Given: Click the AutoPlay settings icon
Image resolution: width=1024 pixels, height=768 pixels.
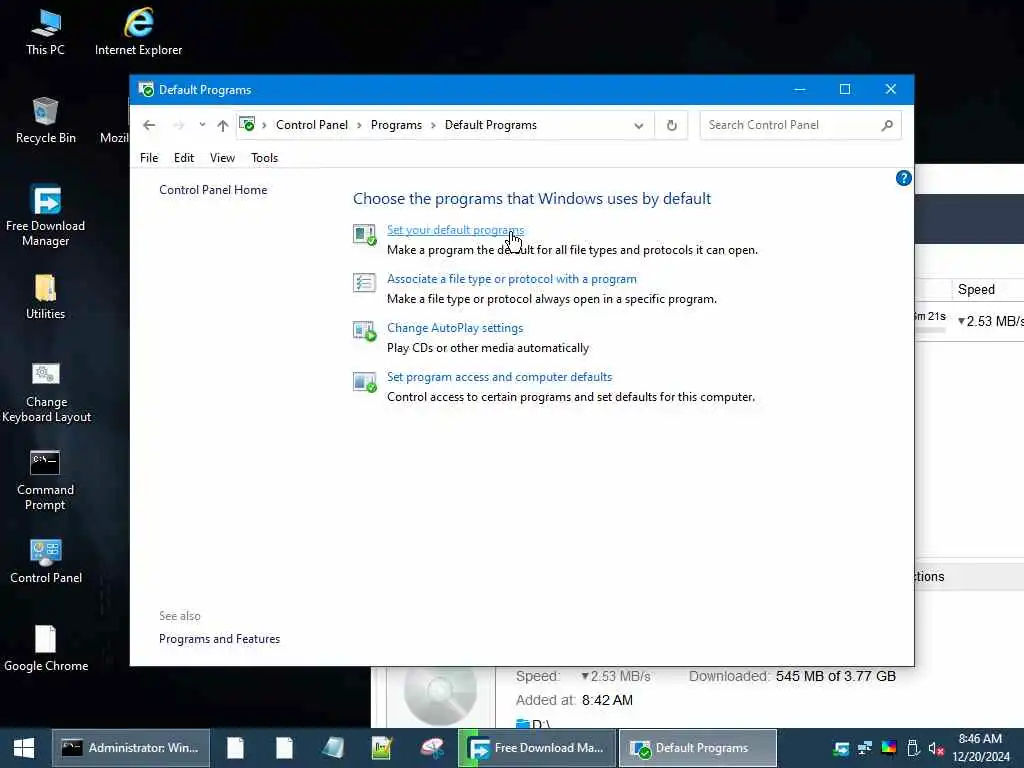Looking at the screenshot, I should pyautogui.click(x=364, y=331).
